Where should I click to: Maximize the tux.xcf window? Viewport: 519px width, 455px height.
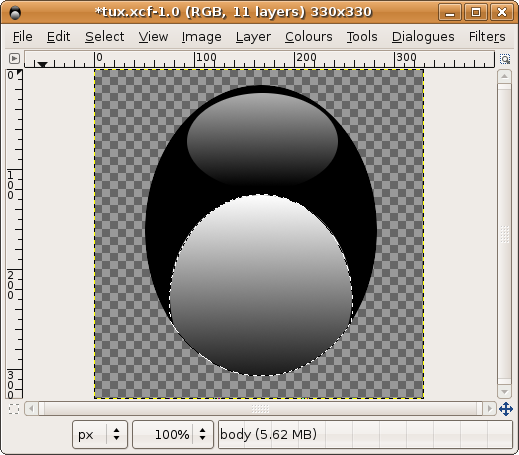(x=476, y=13)
